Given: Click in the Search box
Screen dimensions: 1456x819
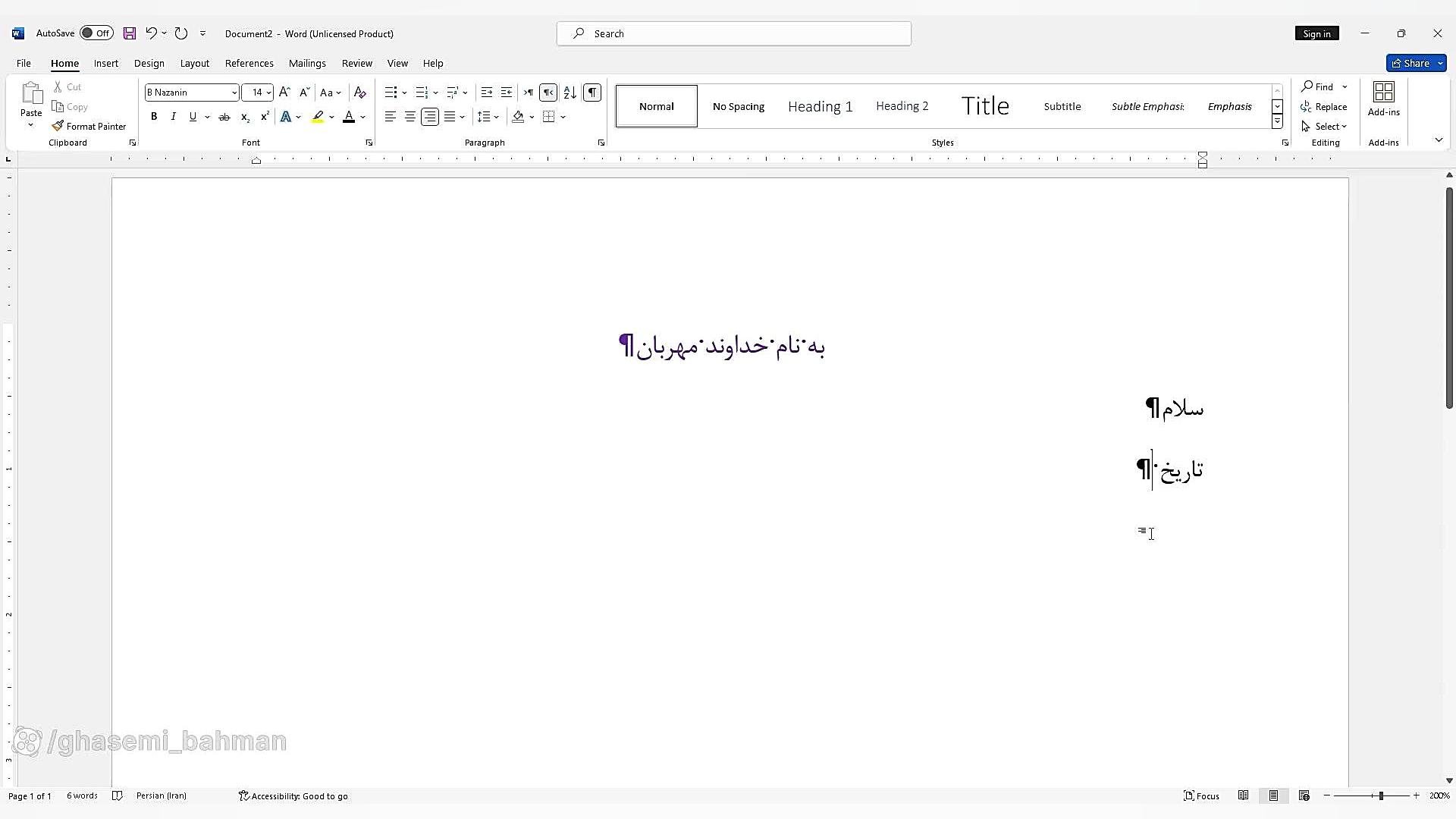Looking at the screenshot, I should tap(733, 33).
